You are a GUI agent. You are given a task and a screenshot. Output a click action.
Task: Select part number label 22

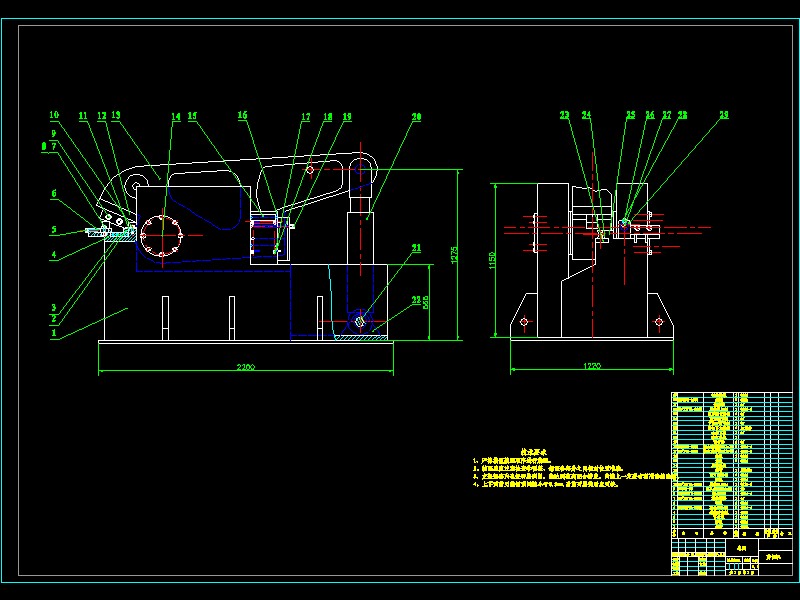point(416,300)
